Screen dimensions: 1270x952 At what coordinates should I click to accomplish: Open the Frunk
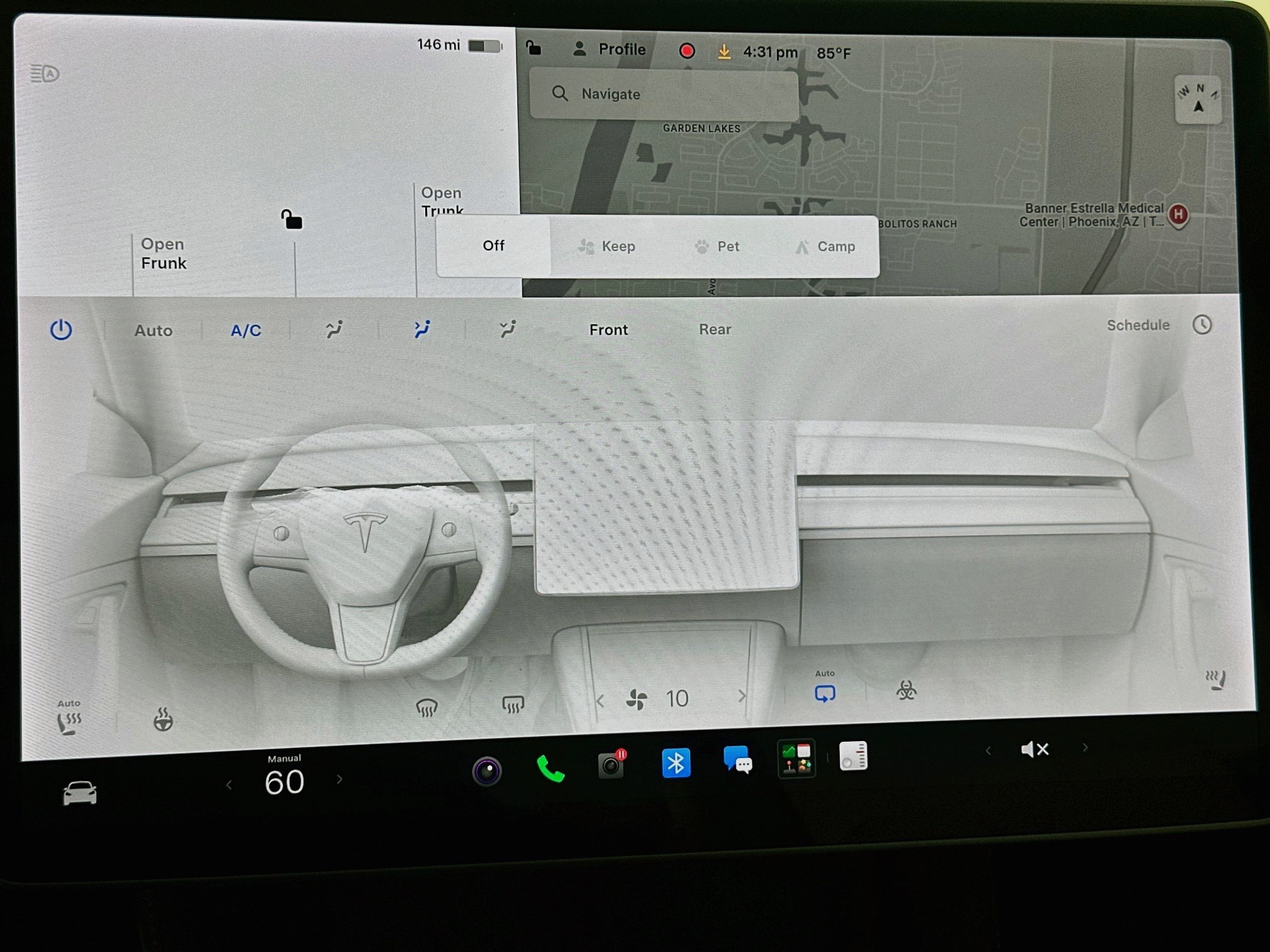pos(163,253)
